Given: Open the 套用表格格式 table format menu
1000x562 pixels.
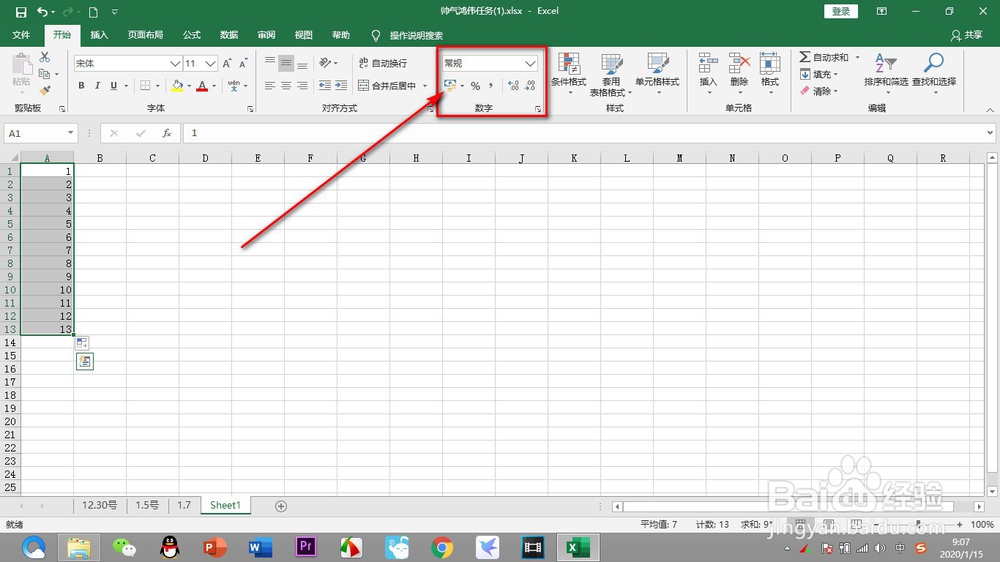Looking at the screenshot, I should (611, 75).
